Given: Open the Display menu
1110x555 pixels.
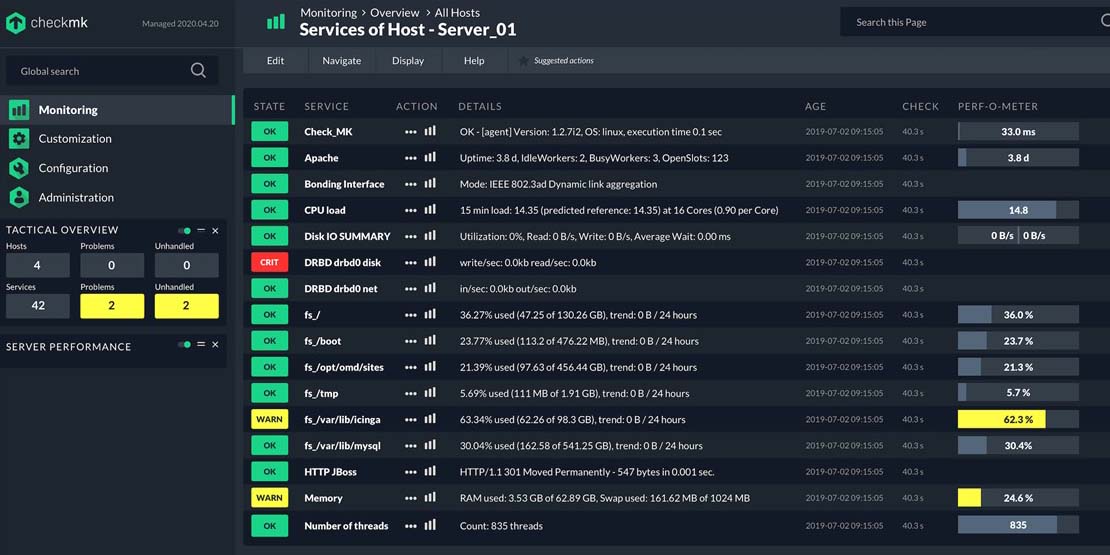Looking at the screenshot, I should pos(408,61).
